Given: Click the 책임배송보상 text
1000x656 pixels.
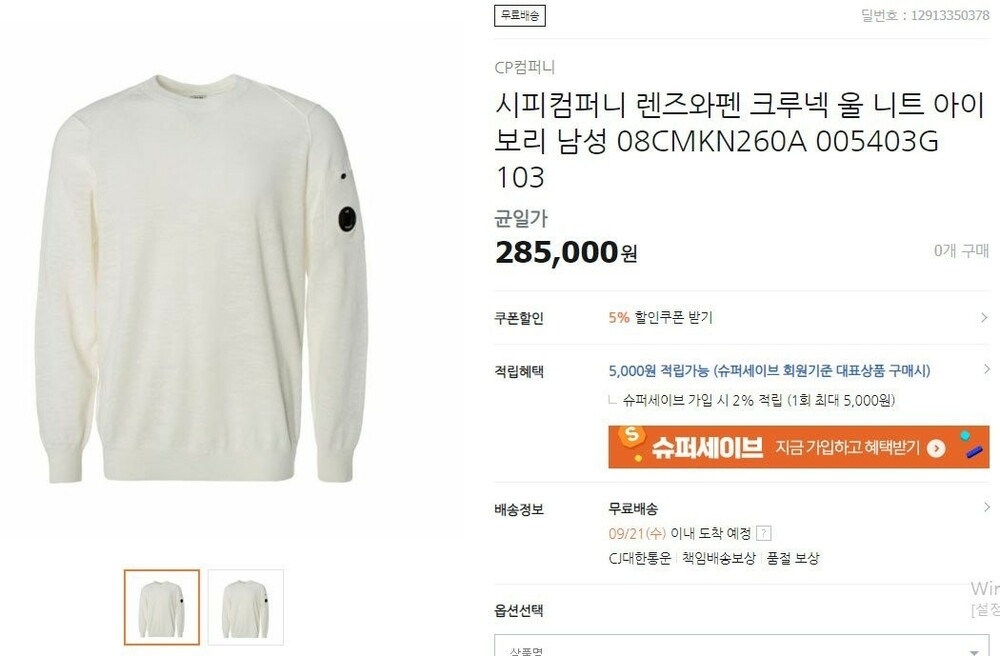Looking at the screenshot, I should 719,558.
